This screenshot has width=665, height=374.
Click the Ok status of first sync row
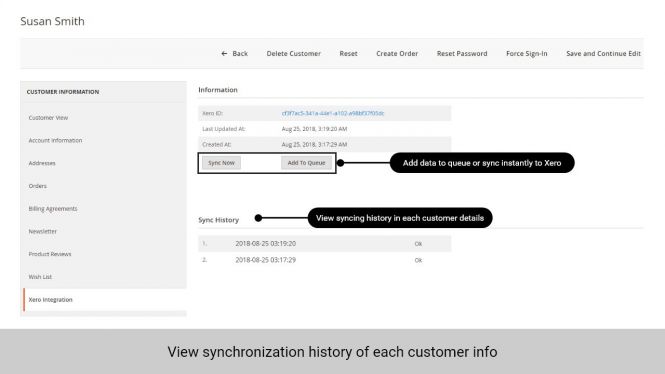coord(418,244)
